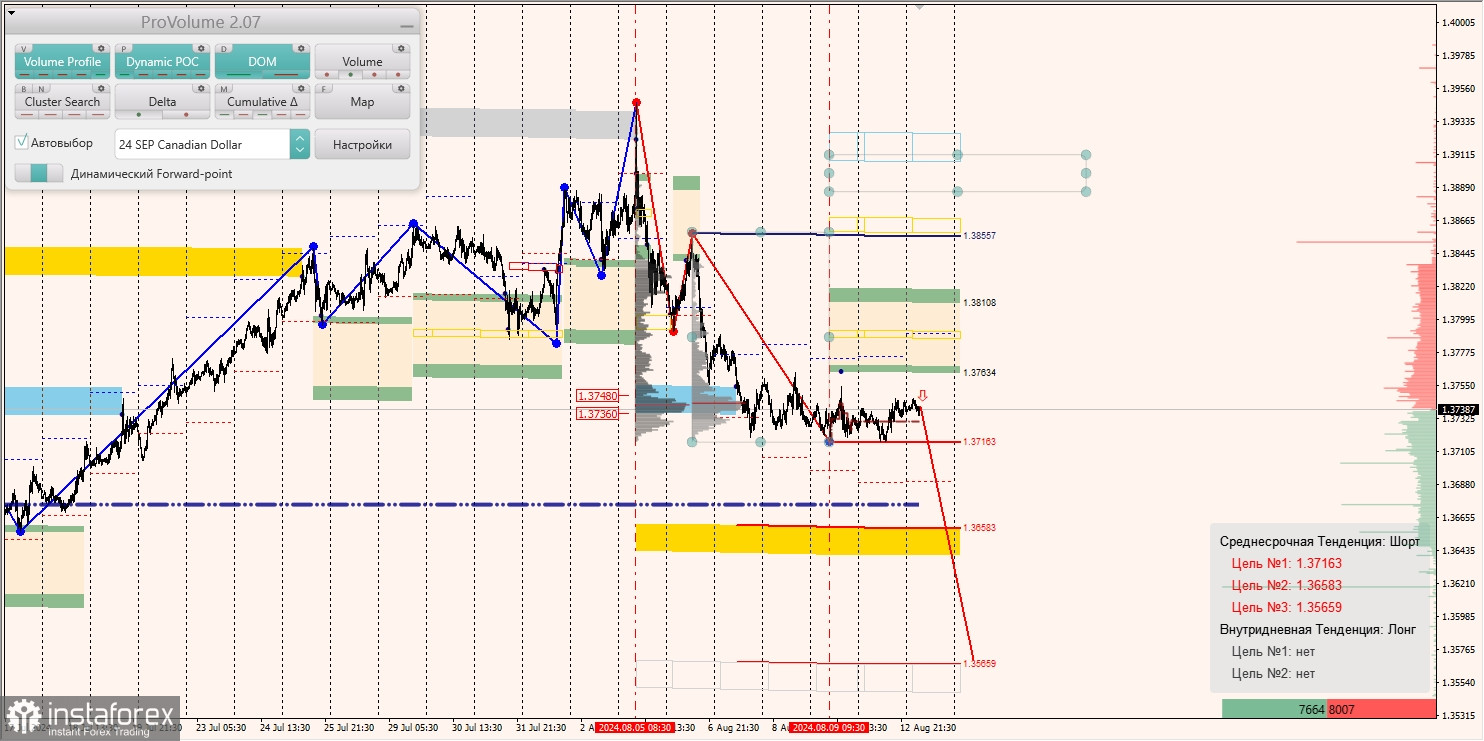This screenshot has width=1484, height=741.
Task: Click Цель №1: 1.37163 in info panel
Action: (1287, 563)
